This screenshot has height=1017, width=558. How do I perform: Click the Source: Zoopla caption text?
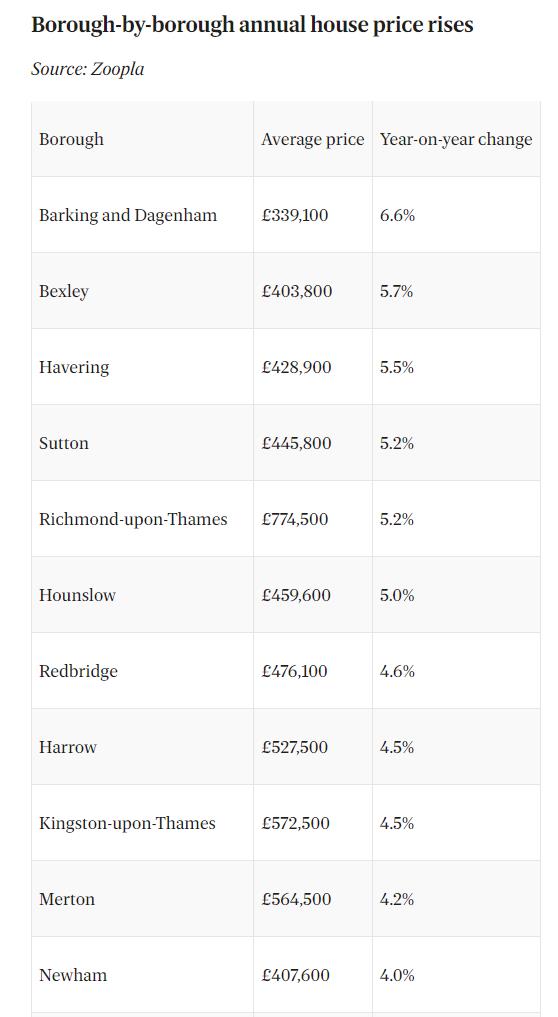[x=88, y=68]
